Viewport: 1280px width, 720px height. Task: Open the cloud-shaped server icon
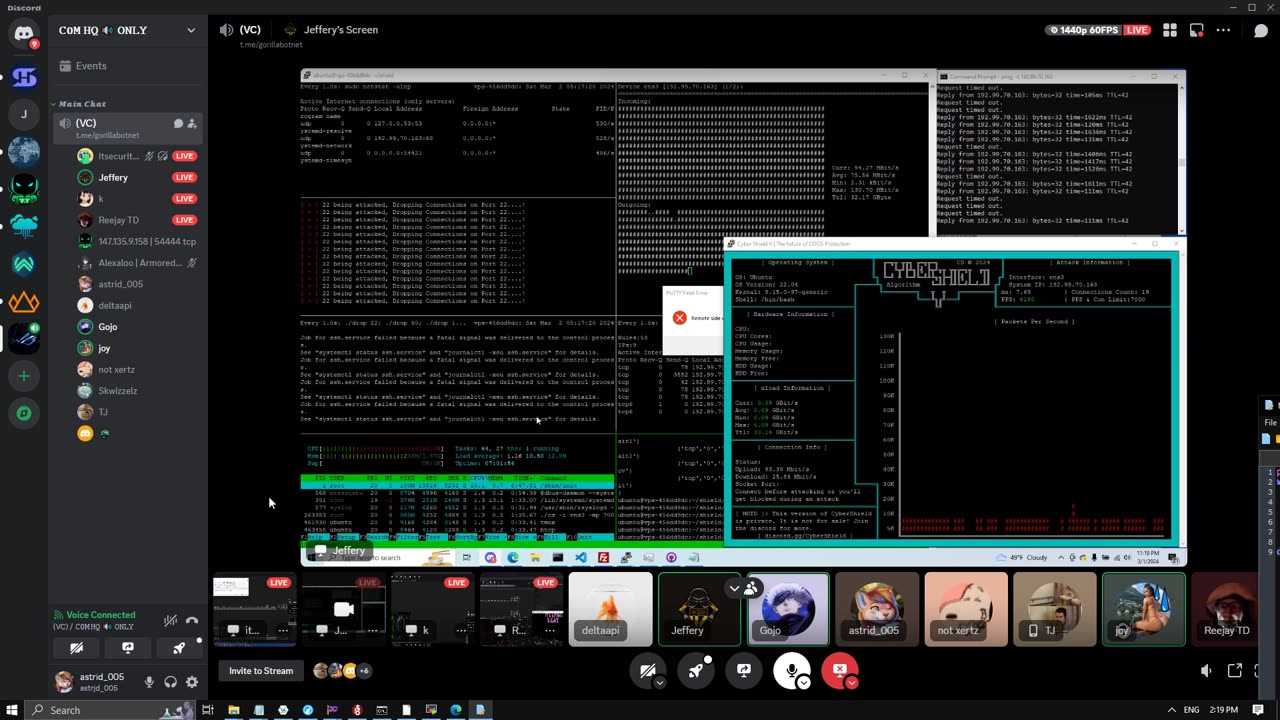pyautogui.click(x=24, y=226)
